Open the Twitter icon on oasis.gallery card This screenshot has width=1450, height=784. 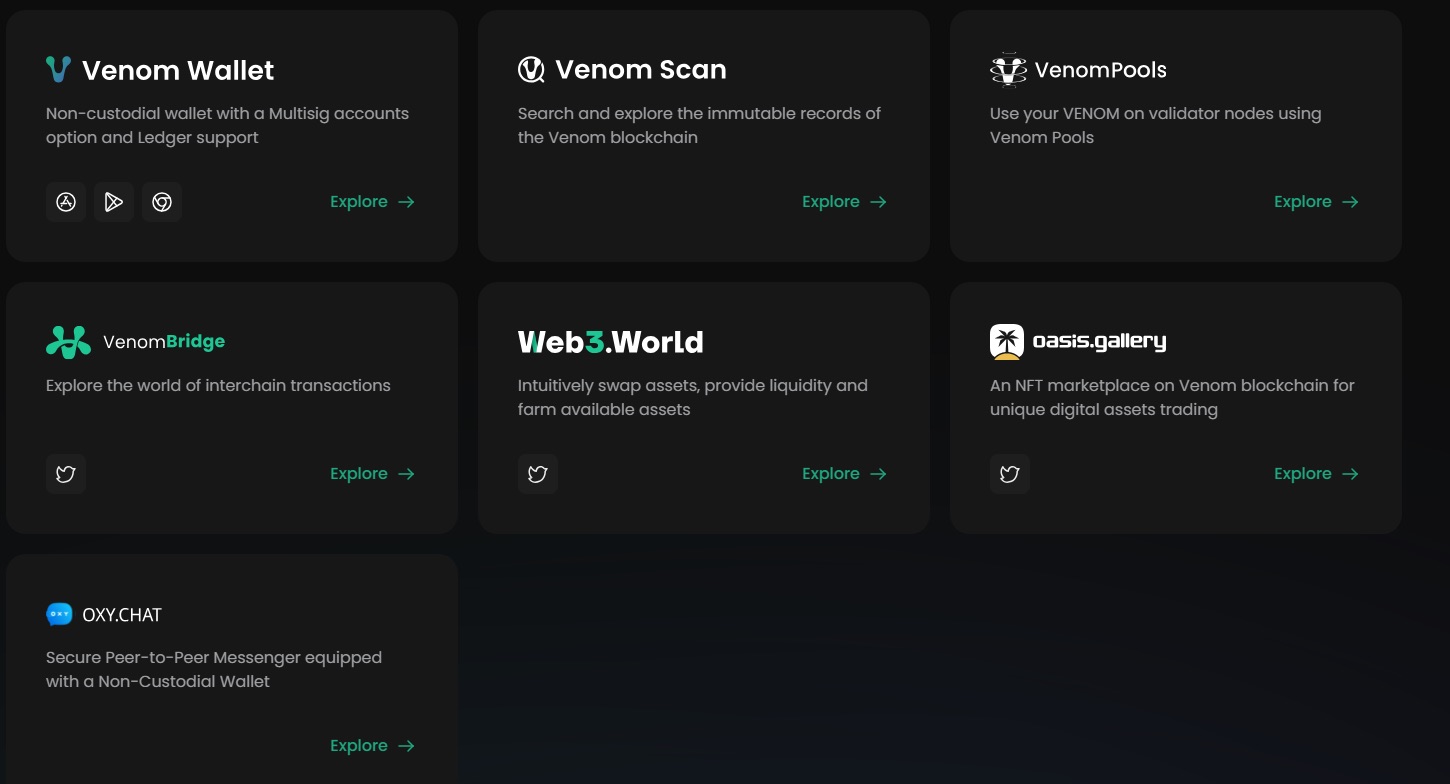point(1010,474)
